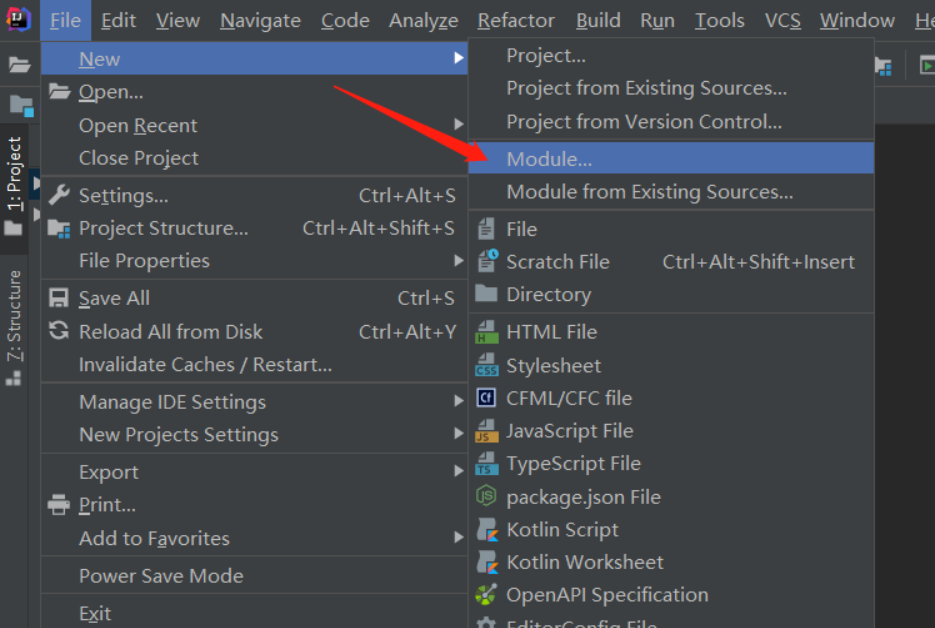Click the JavaScript File JS icon

click(x=487, y=431)
